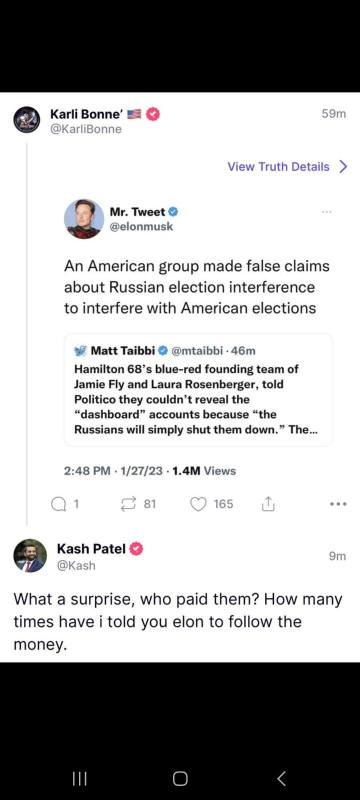This screenshot has height=800, width=360.
Task: Tap the 1.4M Views count
Action: coord(204,471)
